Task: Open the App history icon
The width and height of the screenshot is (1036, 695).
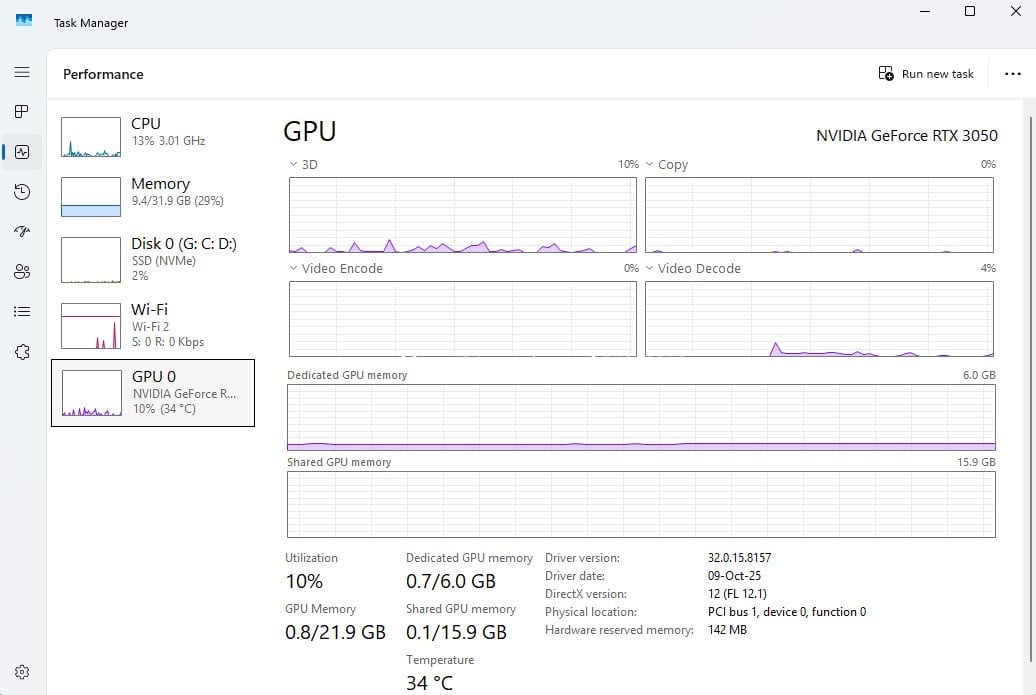Action: pos(22,192)
